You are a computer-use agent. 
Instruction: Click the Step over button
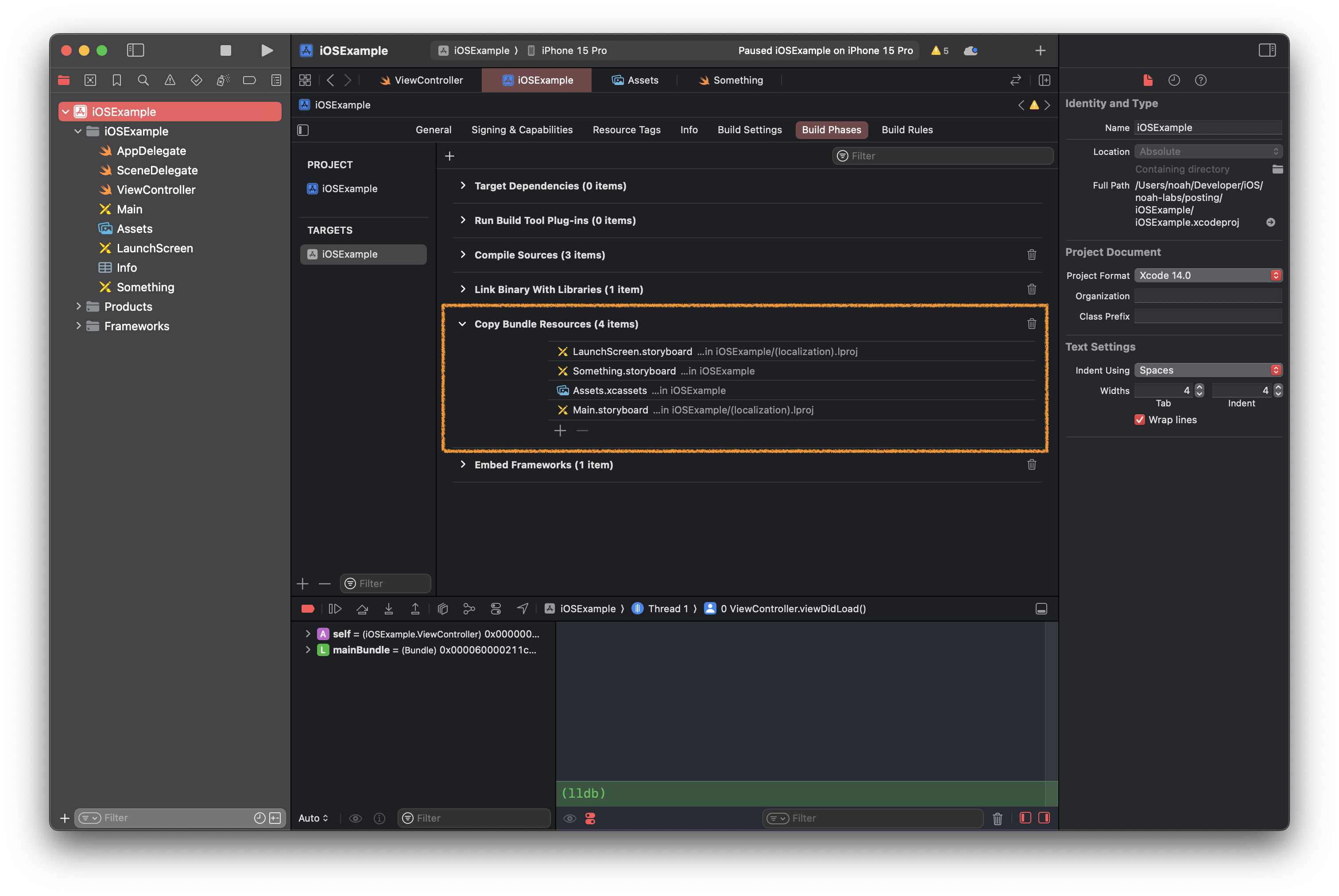[362, 609]
